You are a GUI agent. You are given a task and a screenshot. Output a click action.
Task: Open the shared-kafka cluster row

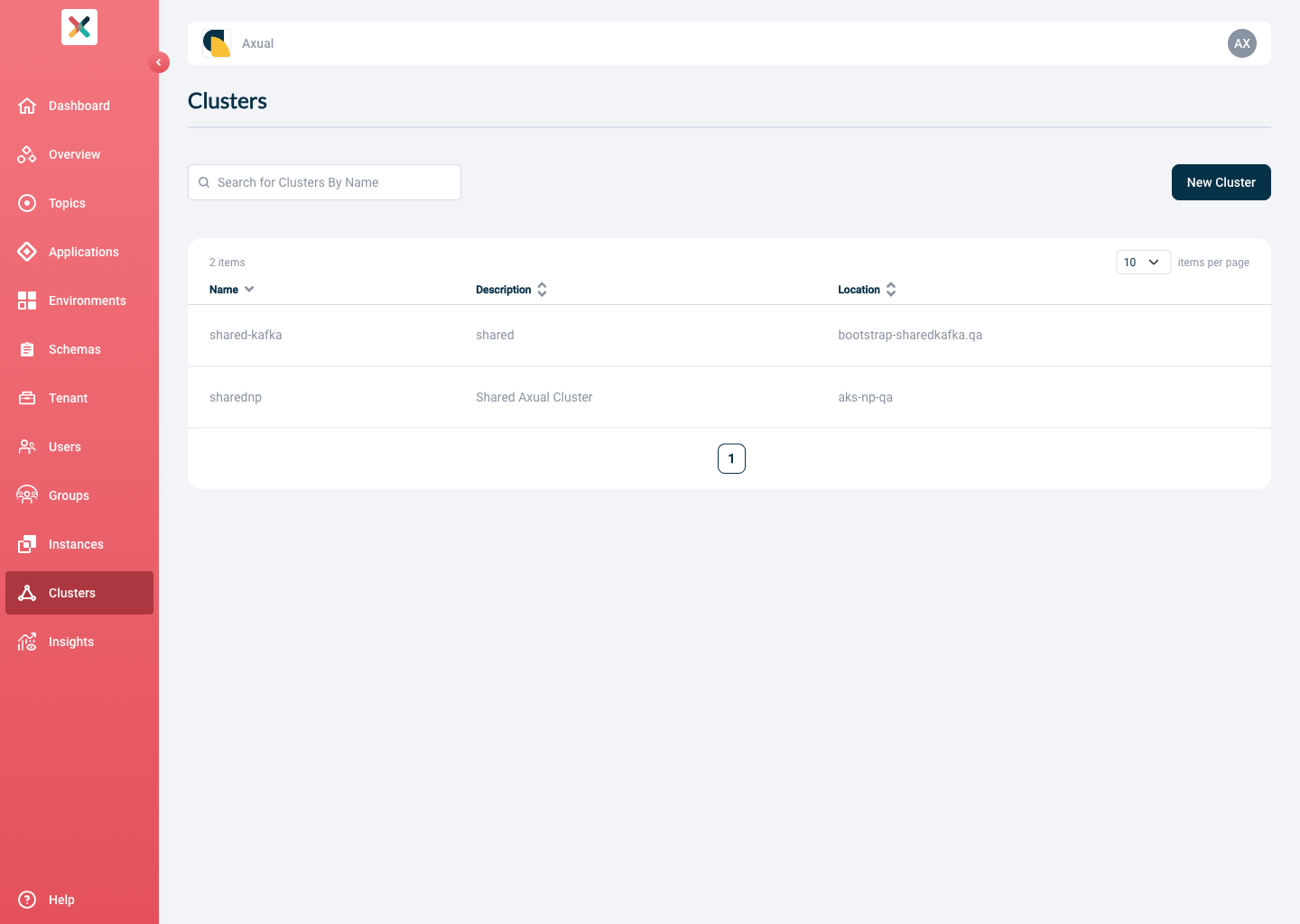coord(729,336)
